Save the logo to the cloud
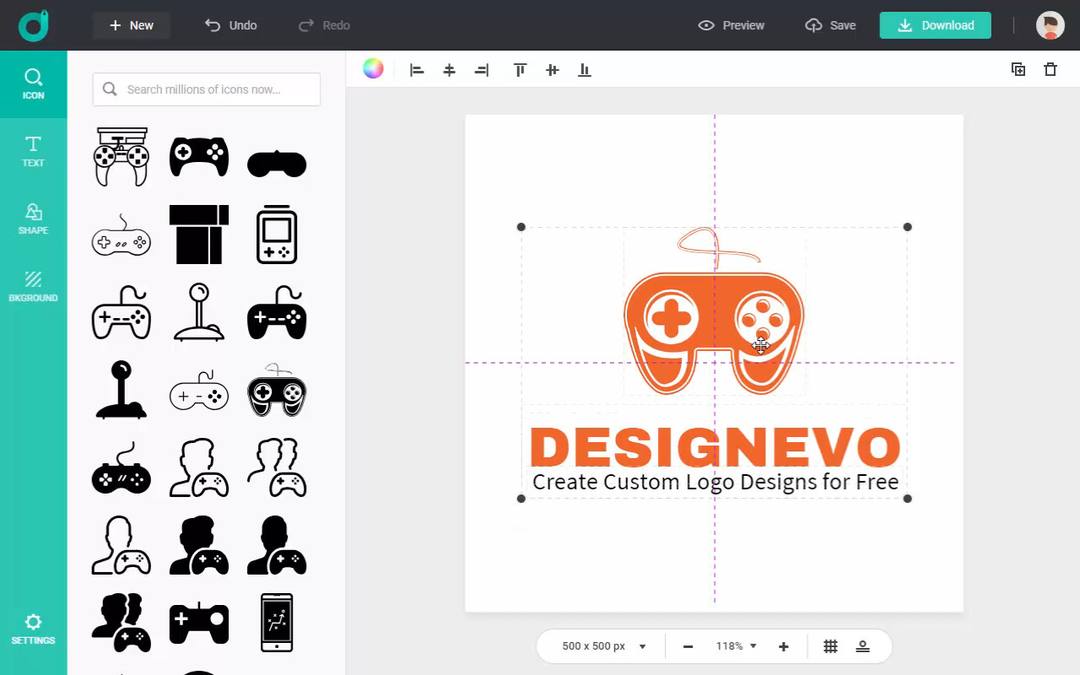 point(831,25)
